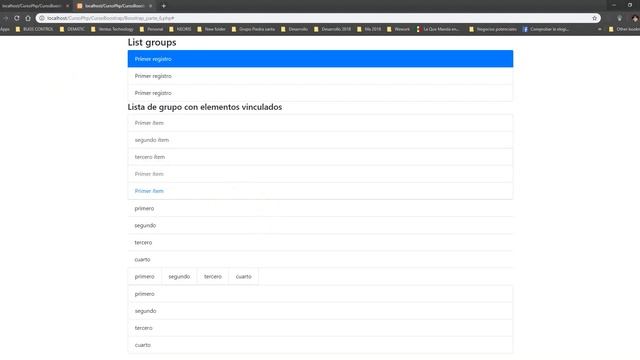Go to the browser home page
This screenshot has height=360, width=640.
point(28,18)
